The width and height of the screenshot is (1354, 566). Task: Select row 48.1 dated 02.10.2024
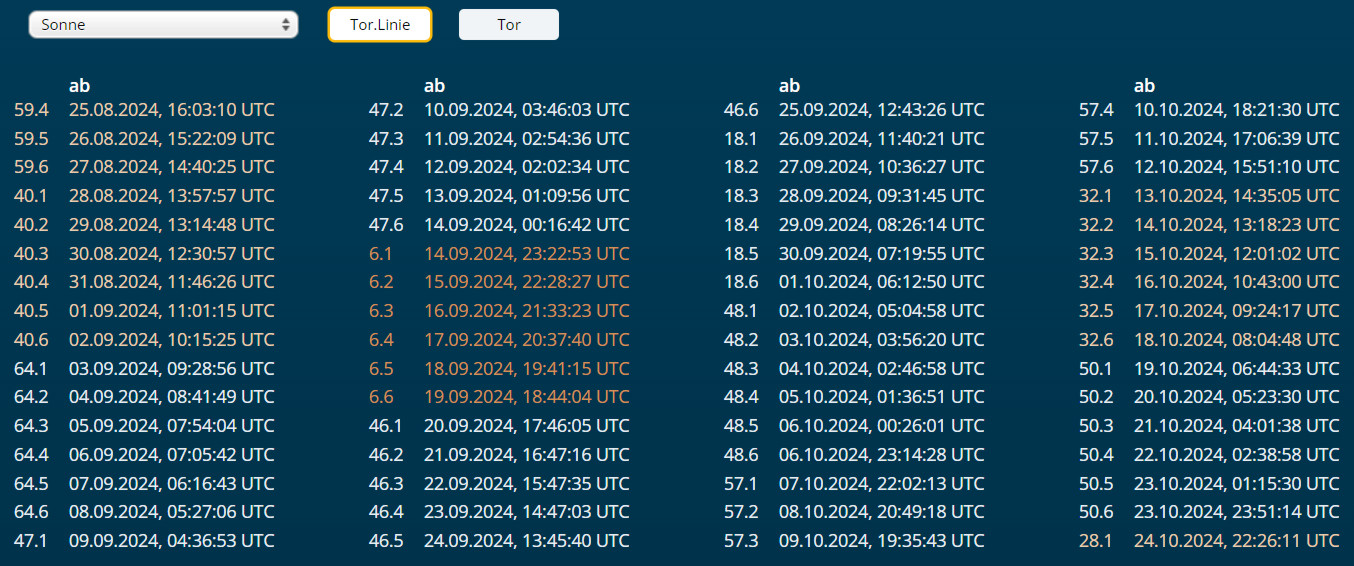point(881,311)
